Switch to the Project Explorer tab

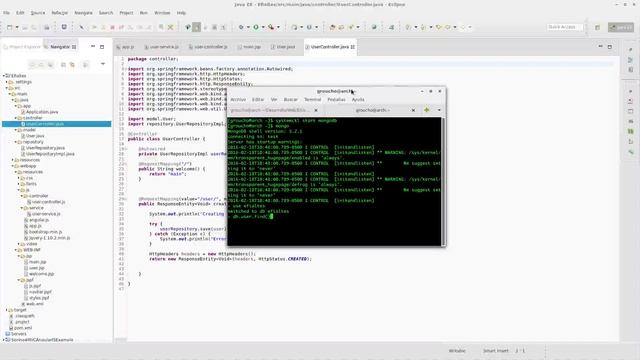point(22,47)
